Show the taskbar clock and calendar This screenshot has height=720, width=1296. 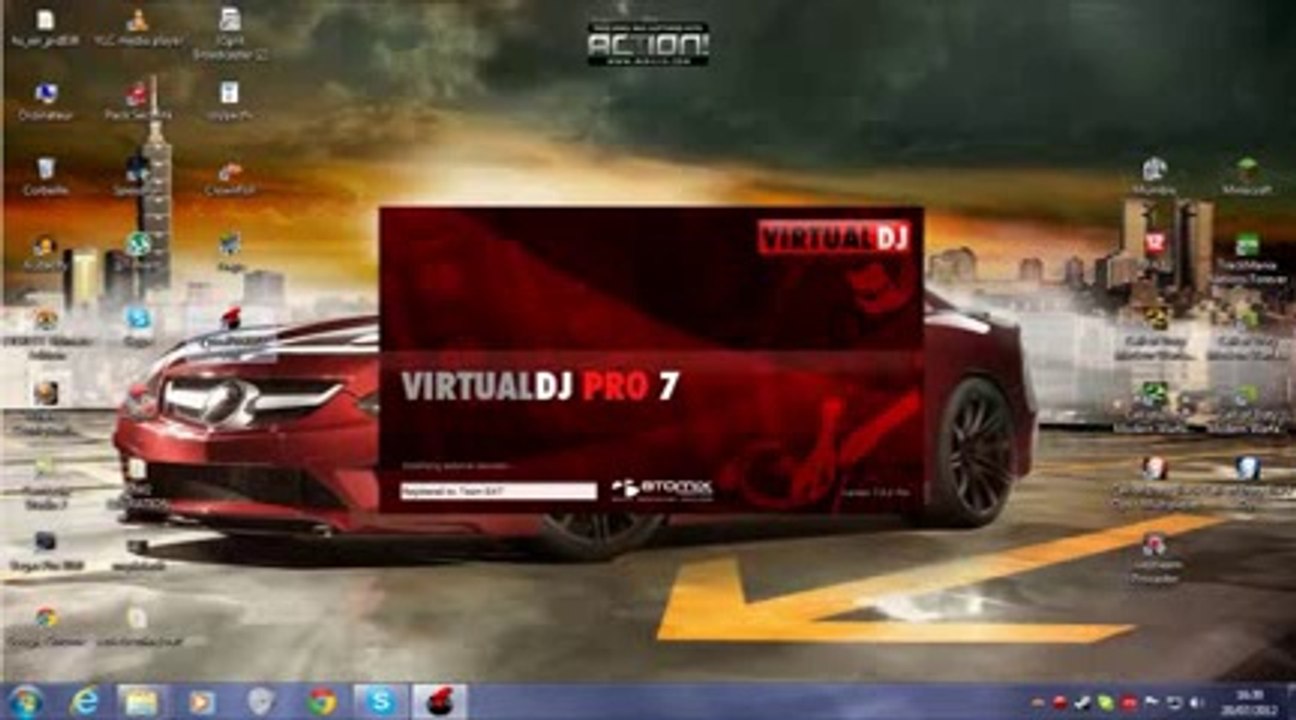coord(1250,701)
